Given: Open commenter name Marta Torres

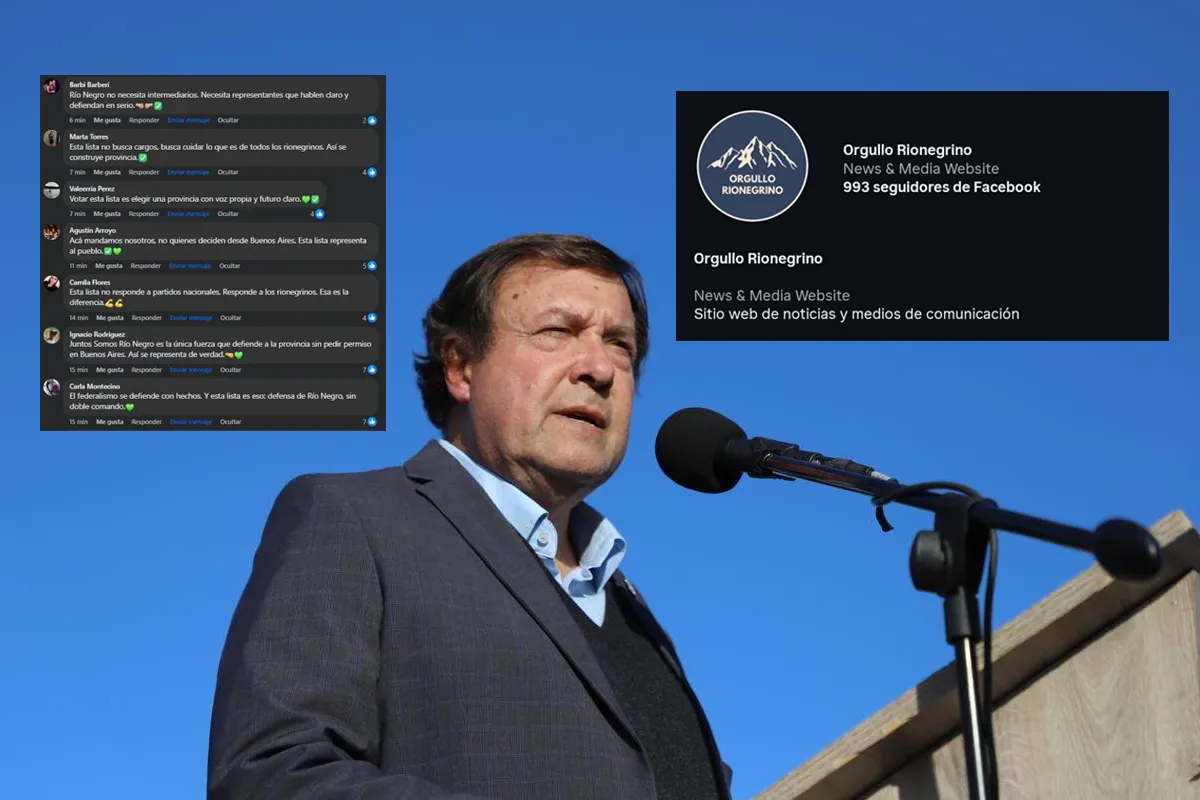Looking at the screenshot, I should click(x=89, y=136).
